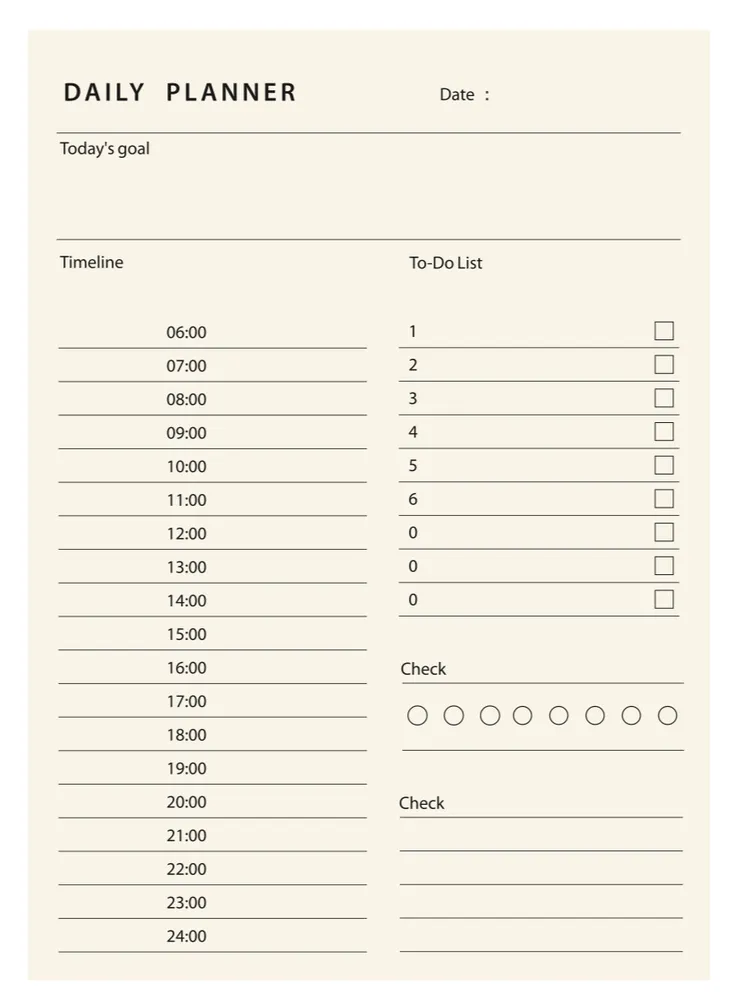The height and width of the screenshot is (1004, 740).
Task: Check the box for to-do item 1
Action: (664, 331)
